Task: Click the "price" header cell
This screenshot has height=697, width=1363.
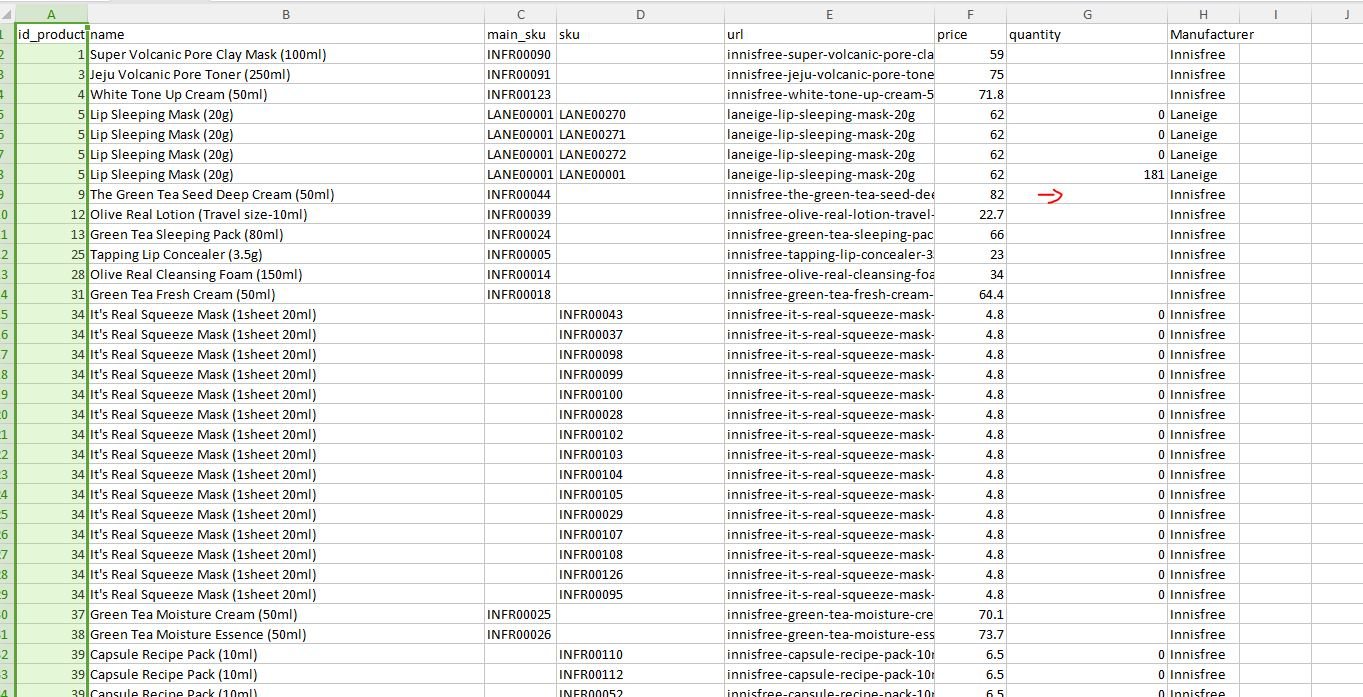Action: pos(971,34)
